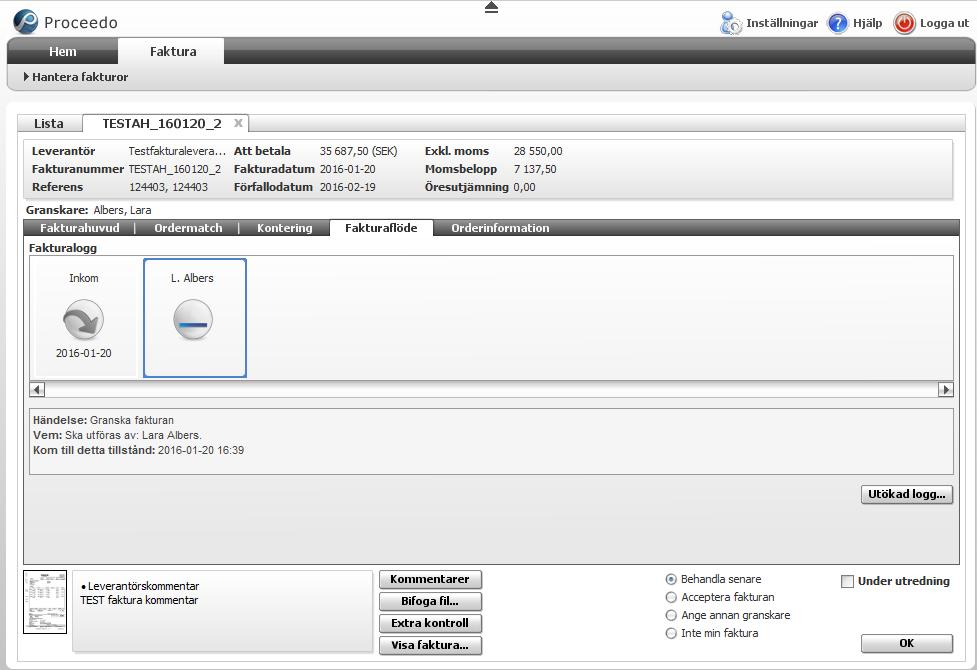
Task: Select Inte min faktura option
Action: point(671,633)
